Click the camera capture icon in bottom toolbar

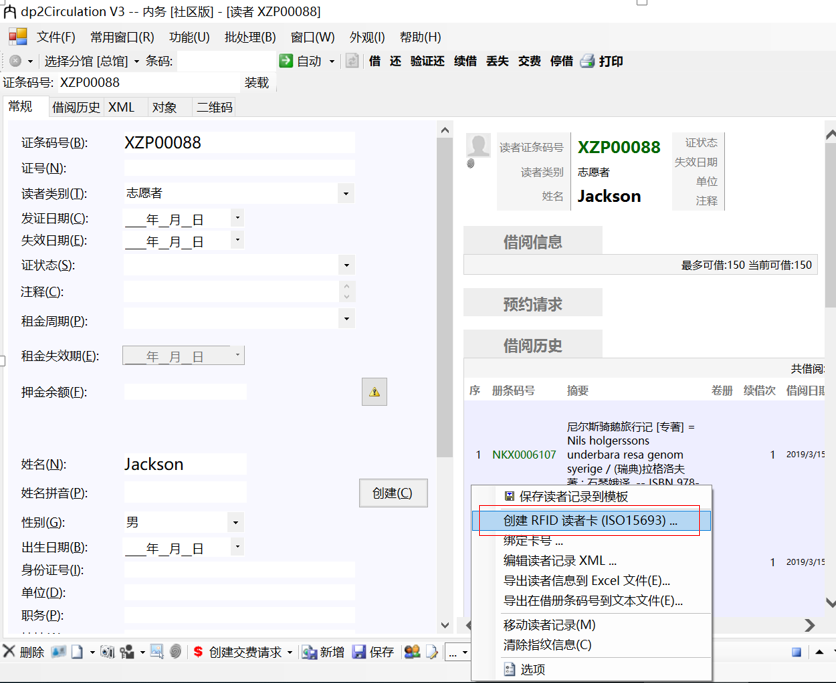pos(107,652)
